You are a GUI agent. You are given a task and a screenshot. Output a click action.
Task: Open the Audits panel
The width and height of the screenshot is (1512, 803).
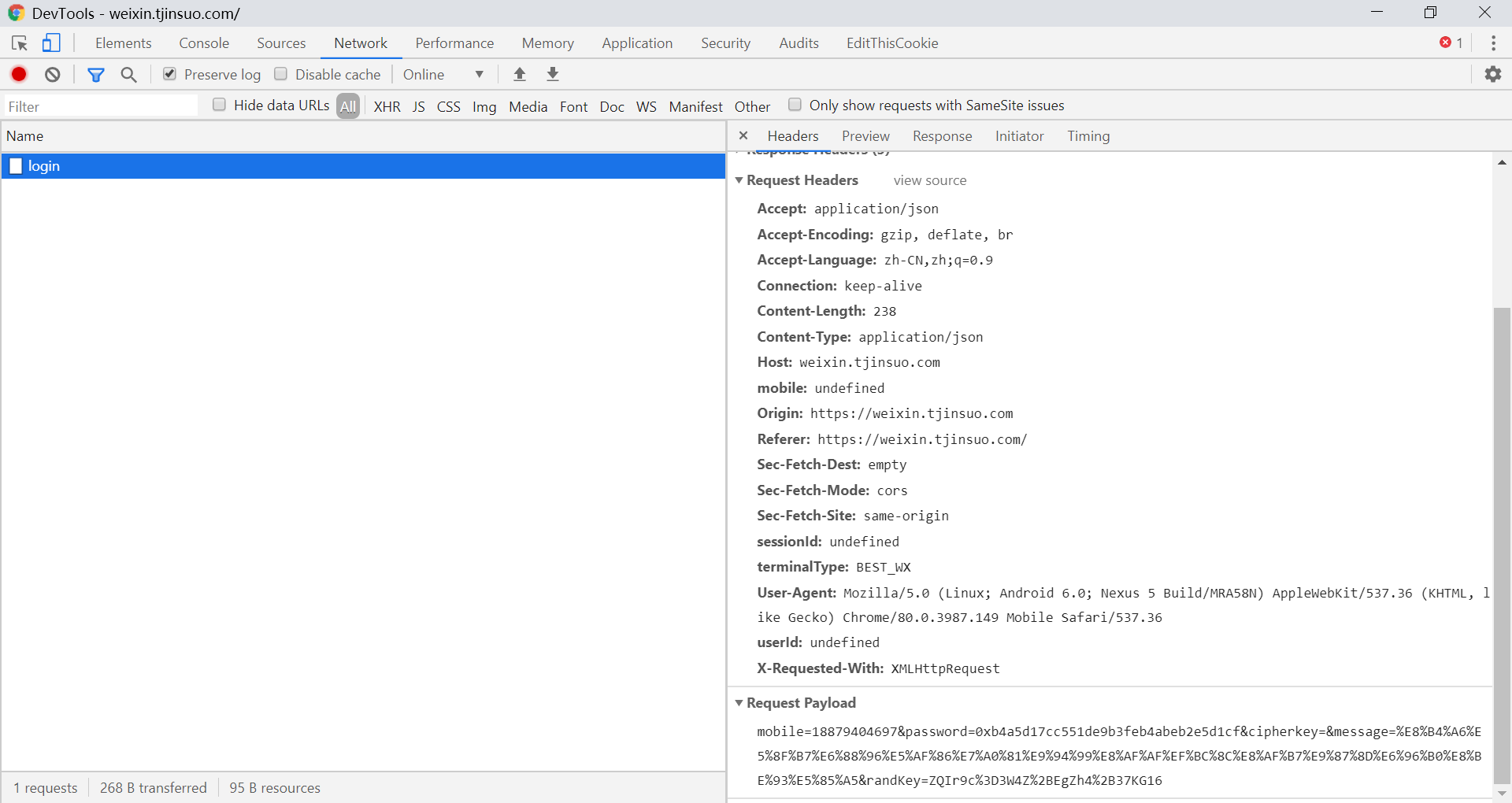pyautogui.click(x=799, y=43)
